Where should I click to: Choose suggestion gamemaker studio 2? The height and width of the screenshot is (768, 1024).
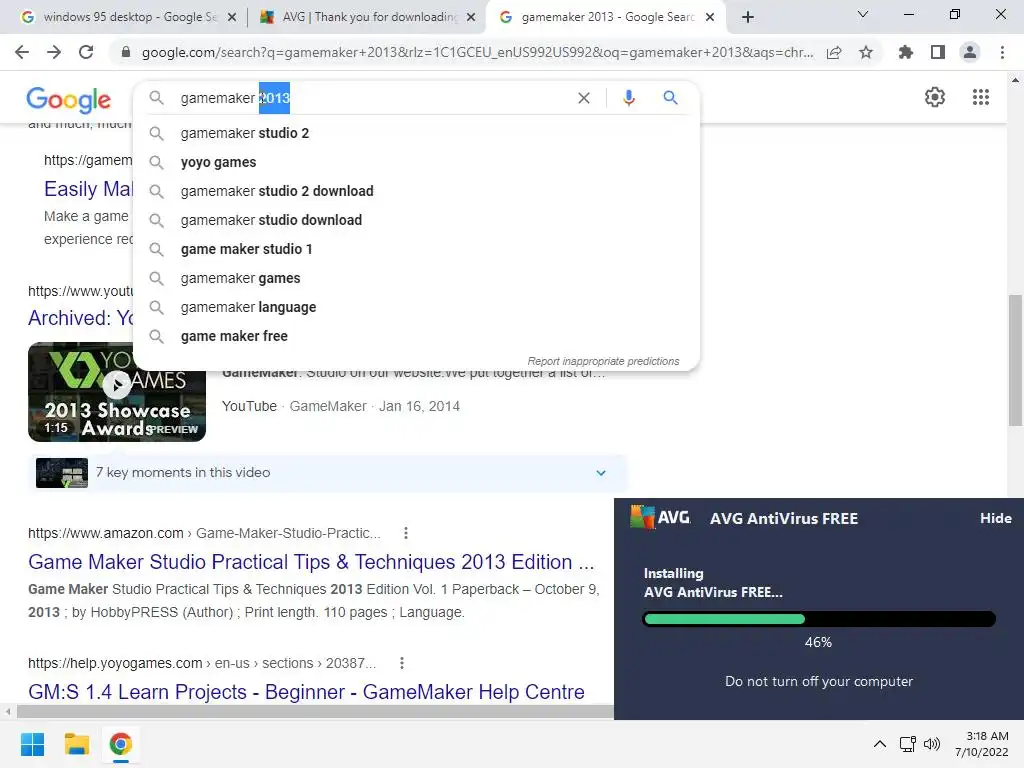click(416, 133)
